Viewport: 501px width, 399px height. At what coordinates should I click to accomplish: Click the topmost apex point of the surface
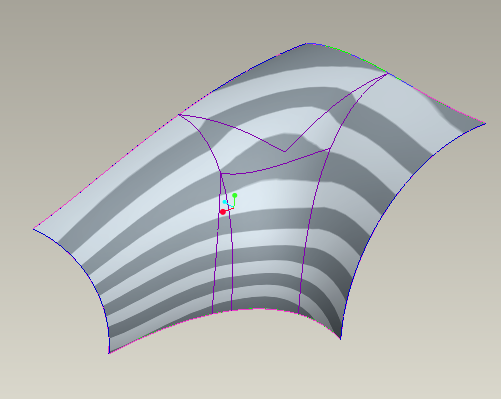308,43
